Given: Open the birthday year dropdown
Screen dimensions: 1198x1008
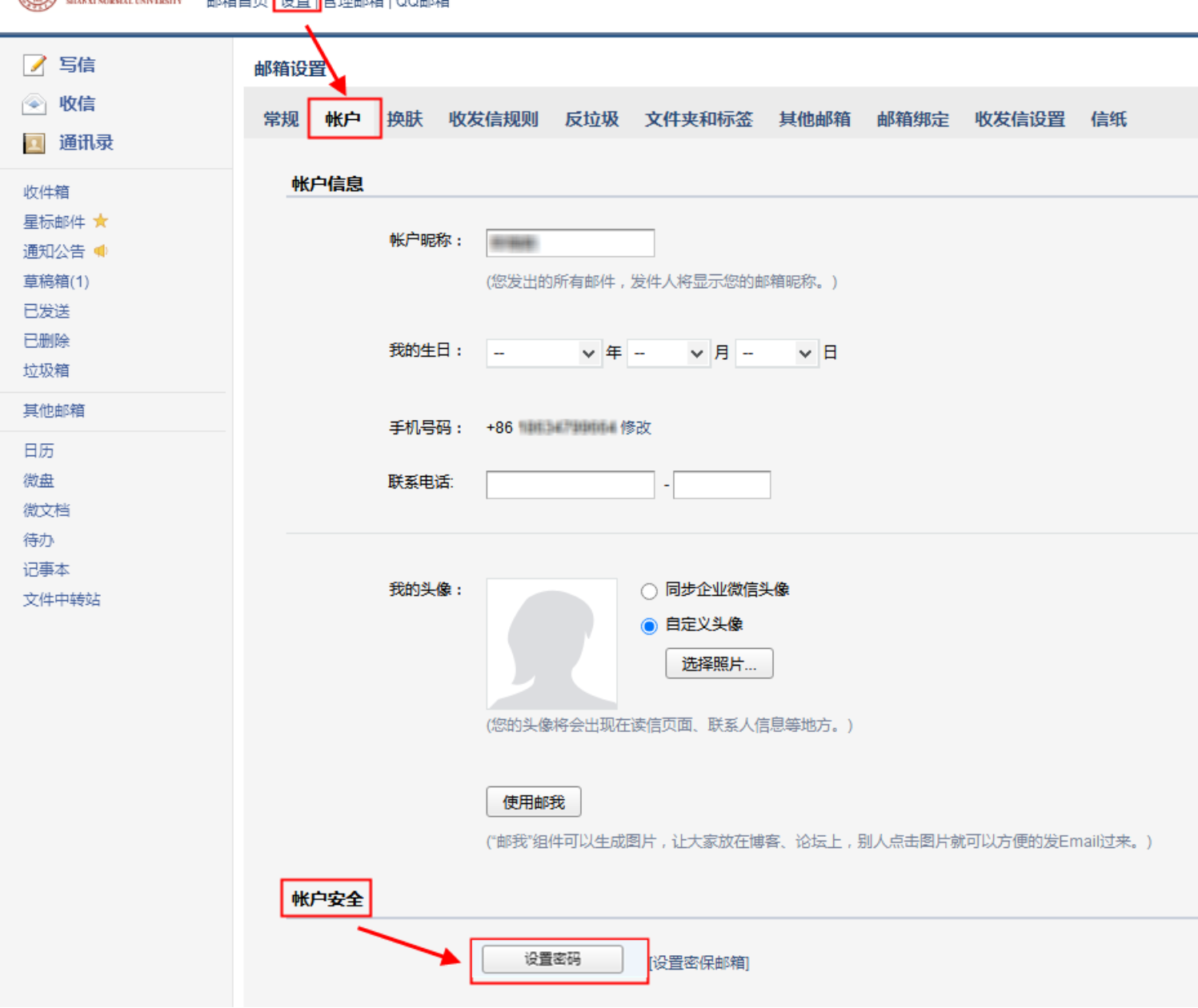Looking at the screenshot, I should (x=543, y=353).
